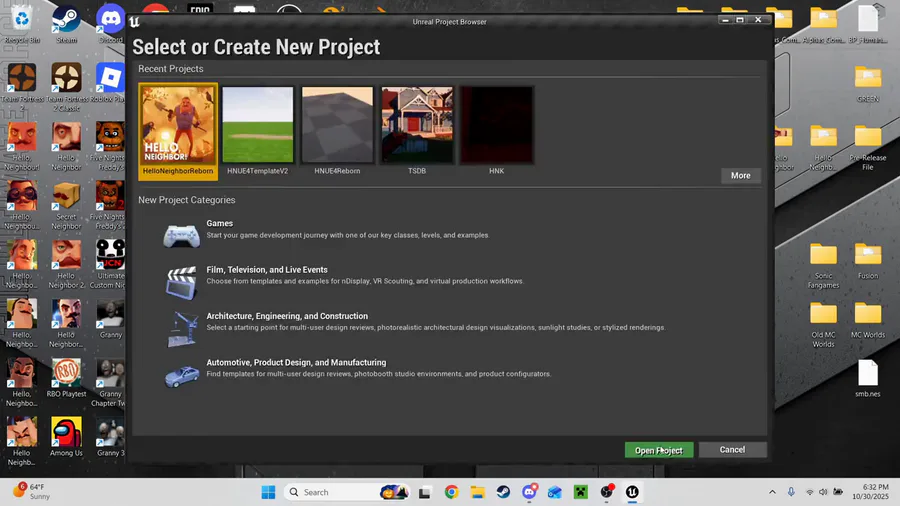Select the Fusion folder on desktop

(868, 261)
